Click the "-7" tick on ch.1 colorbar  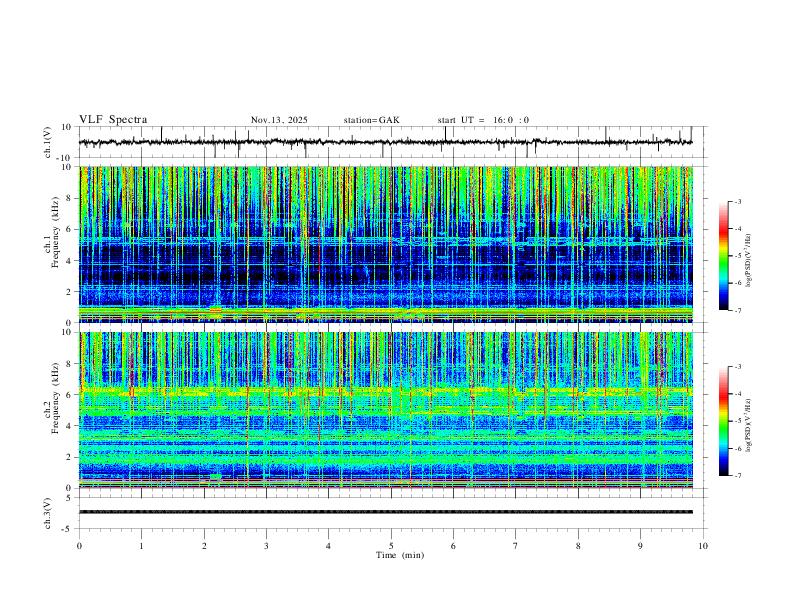pos(738,311)
